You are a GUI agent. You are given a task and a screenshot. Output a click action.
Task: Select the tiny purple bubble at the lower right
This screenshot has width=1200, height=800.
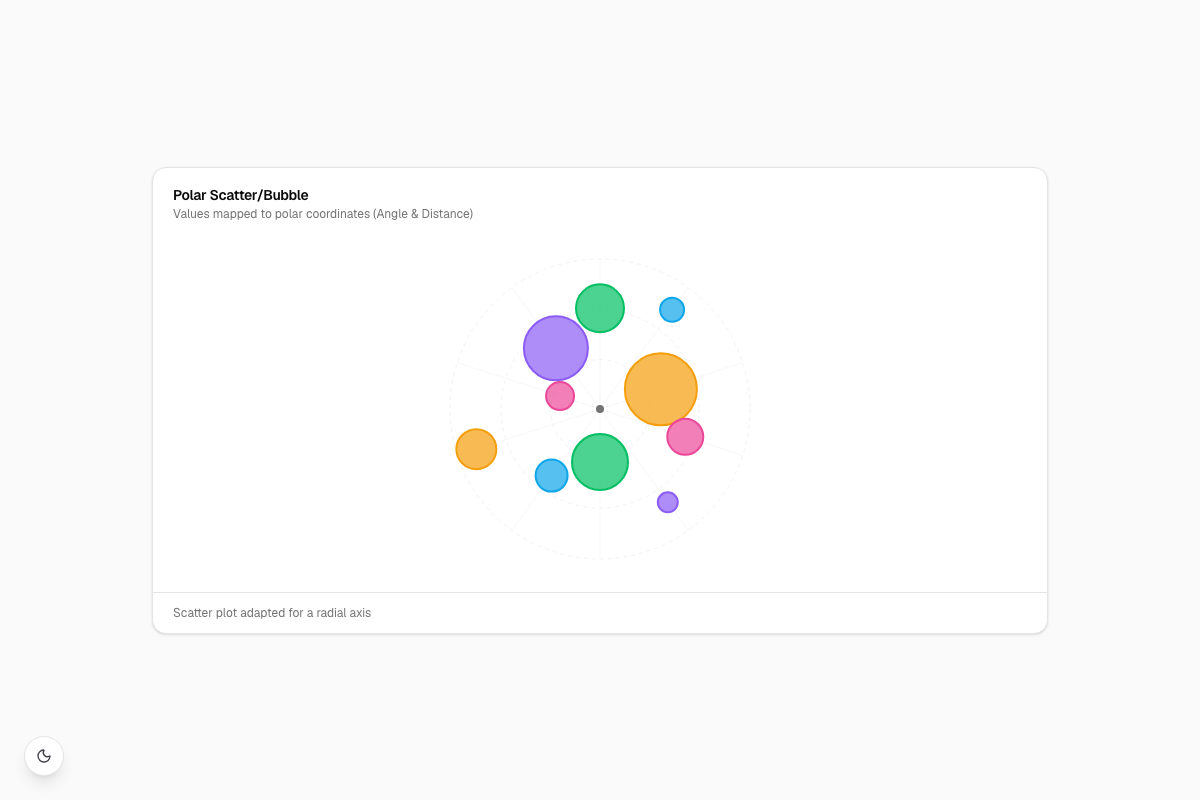pos(668,502)
